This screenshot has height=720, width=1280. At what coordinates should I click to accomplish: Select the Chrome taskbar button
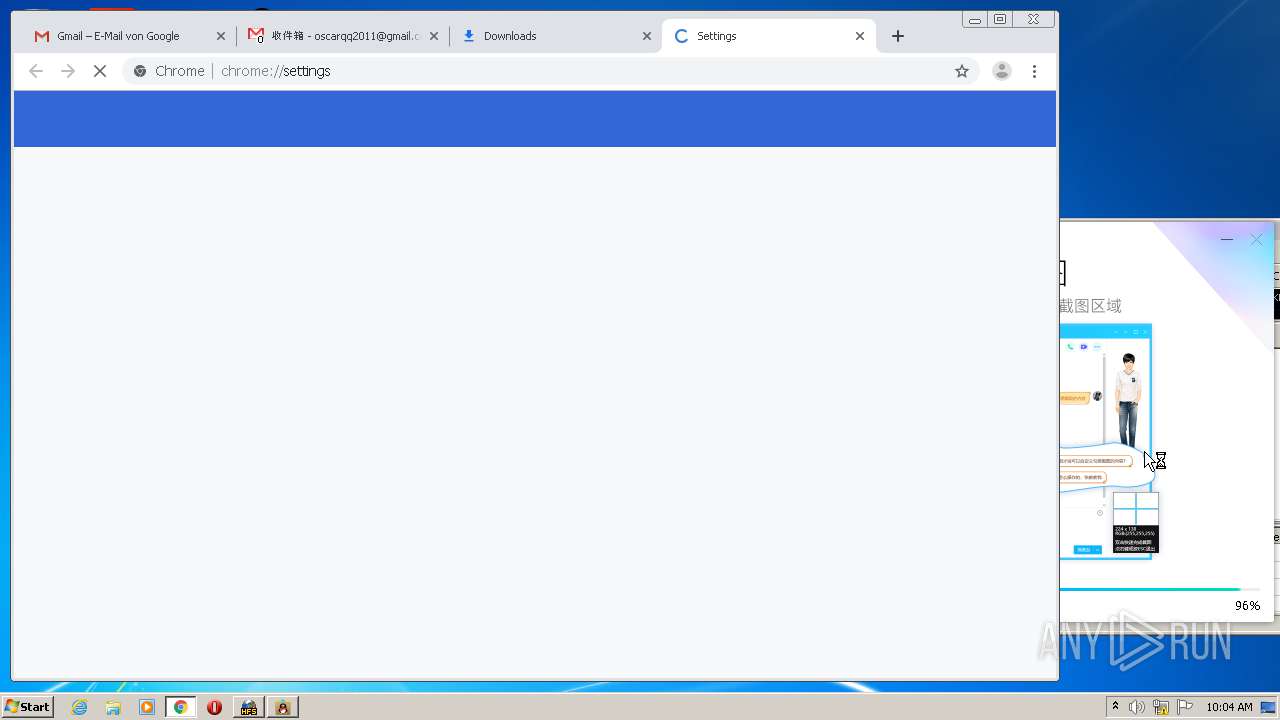tap(181, 707)
